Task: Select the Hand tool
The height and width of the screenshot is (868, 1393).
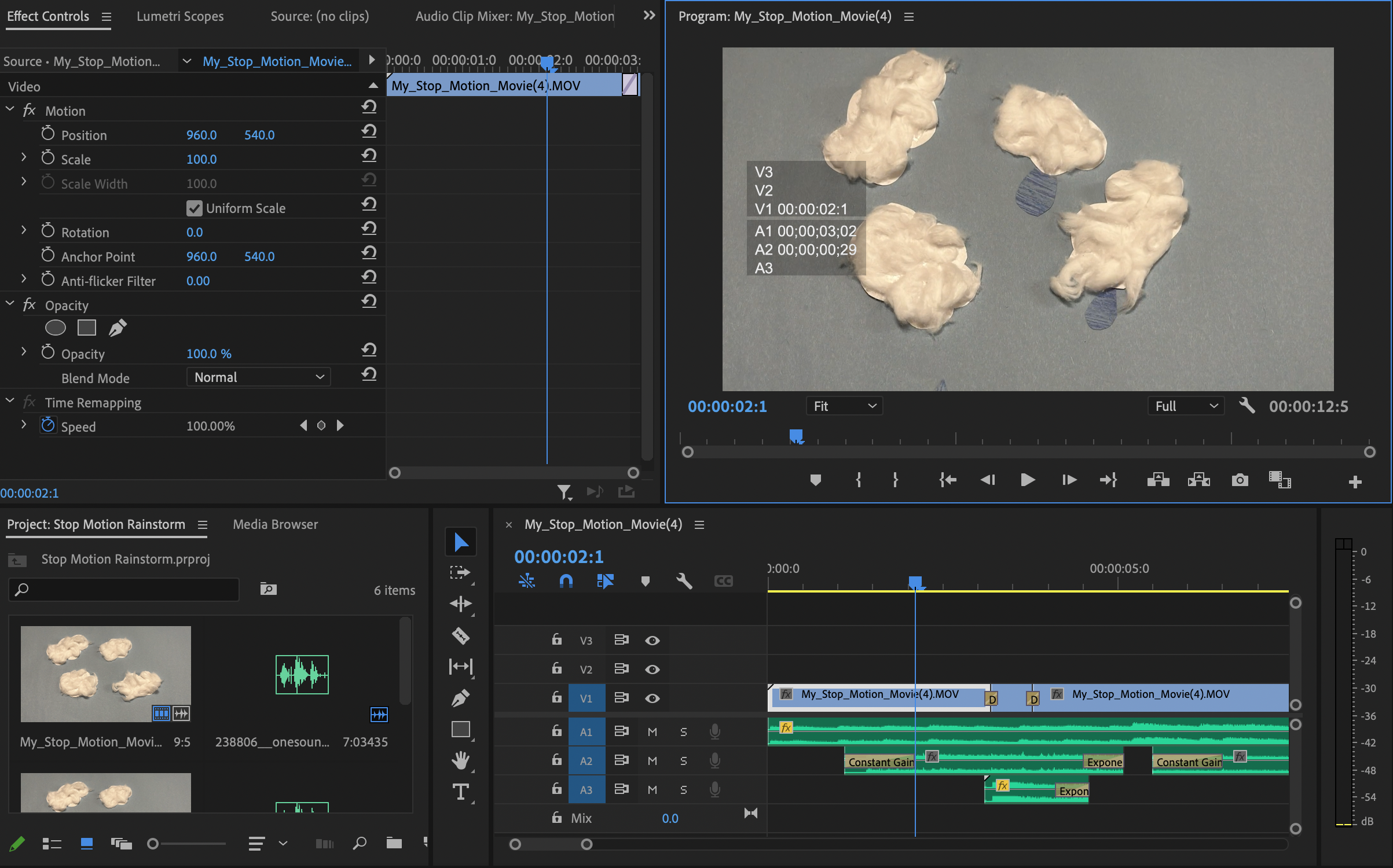Action: (460, 760)
